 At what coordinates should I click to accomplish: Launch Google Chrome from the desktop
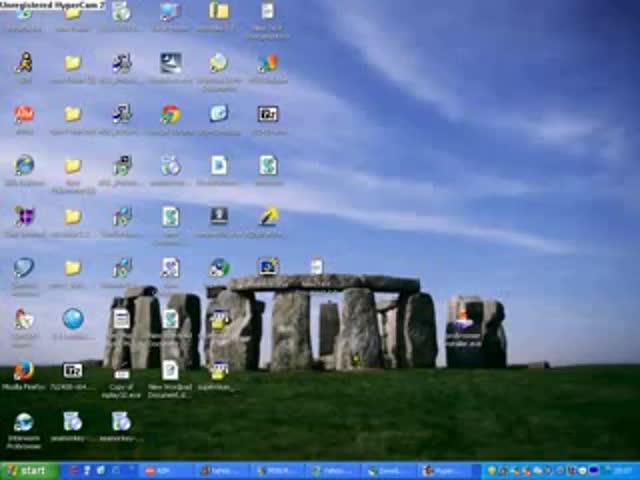pos(170,114)
